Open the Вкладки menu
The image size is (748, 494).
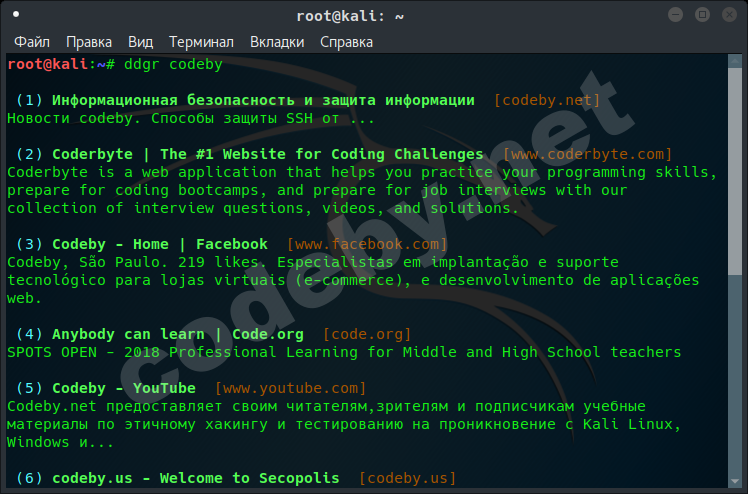pos(277,42)
